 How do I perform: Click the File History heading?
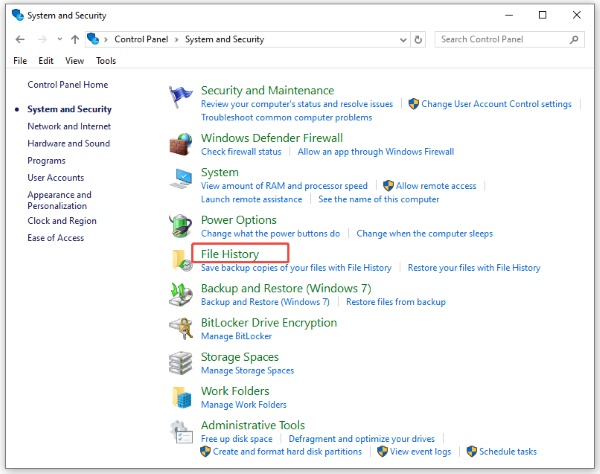click(230, 254)
